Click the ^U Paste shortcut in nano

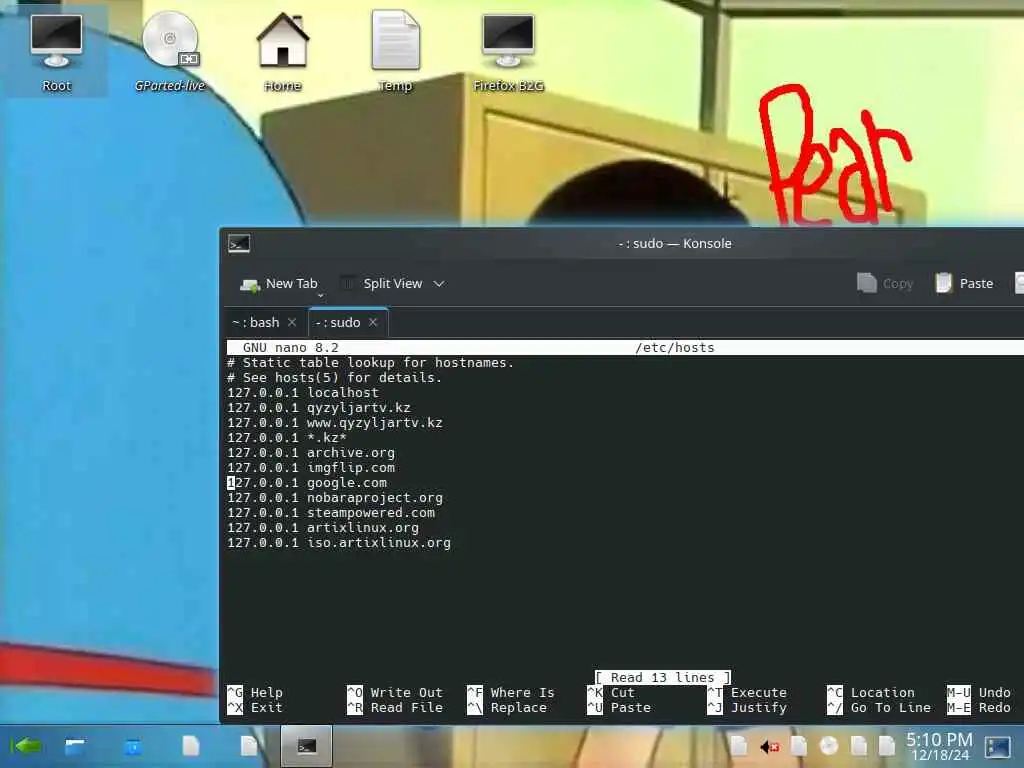click(x=618, y=707)
